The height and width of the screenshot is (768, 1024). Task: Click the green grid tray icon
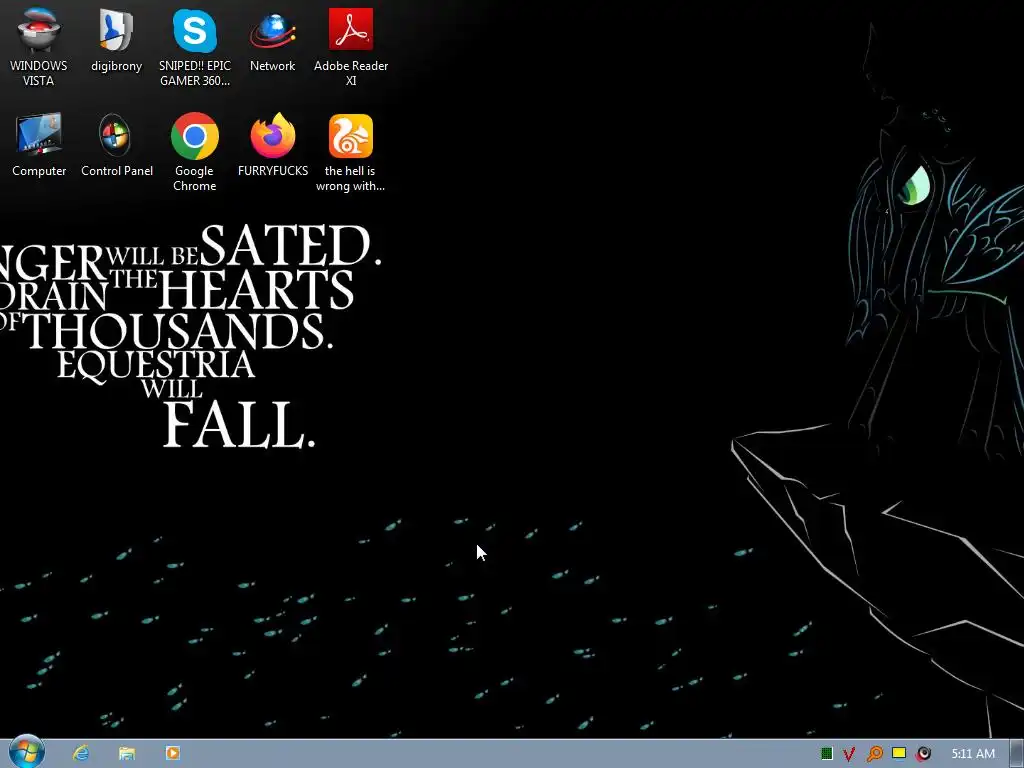tap(827, 754)
